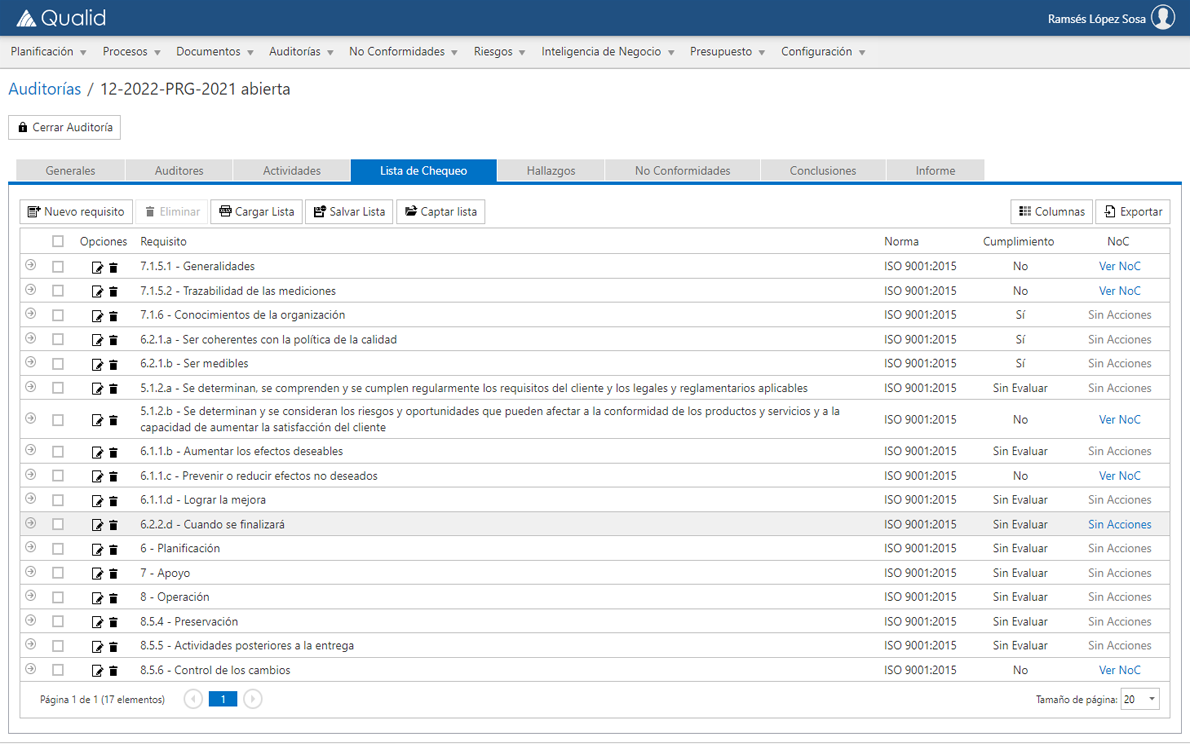Open the Columnas selector
The width and height of the screenshot is (1190, 744).
(x=1051, y=211)
